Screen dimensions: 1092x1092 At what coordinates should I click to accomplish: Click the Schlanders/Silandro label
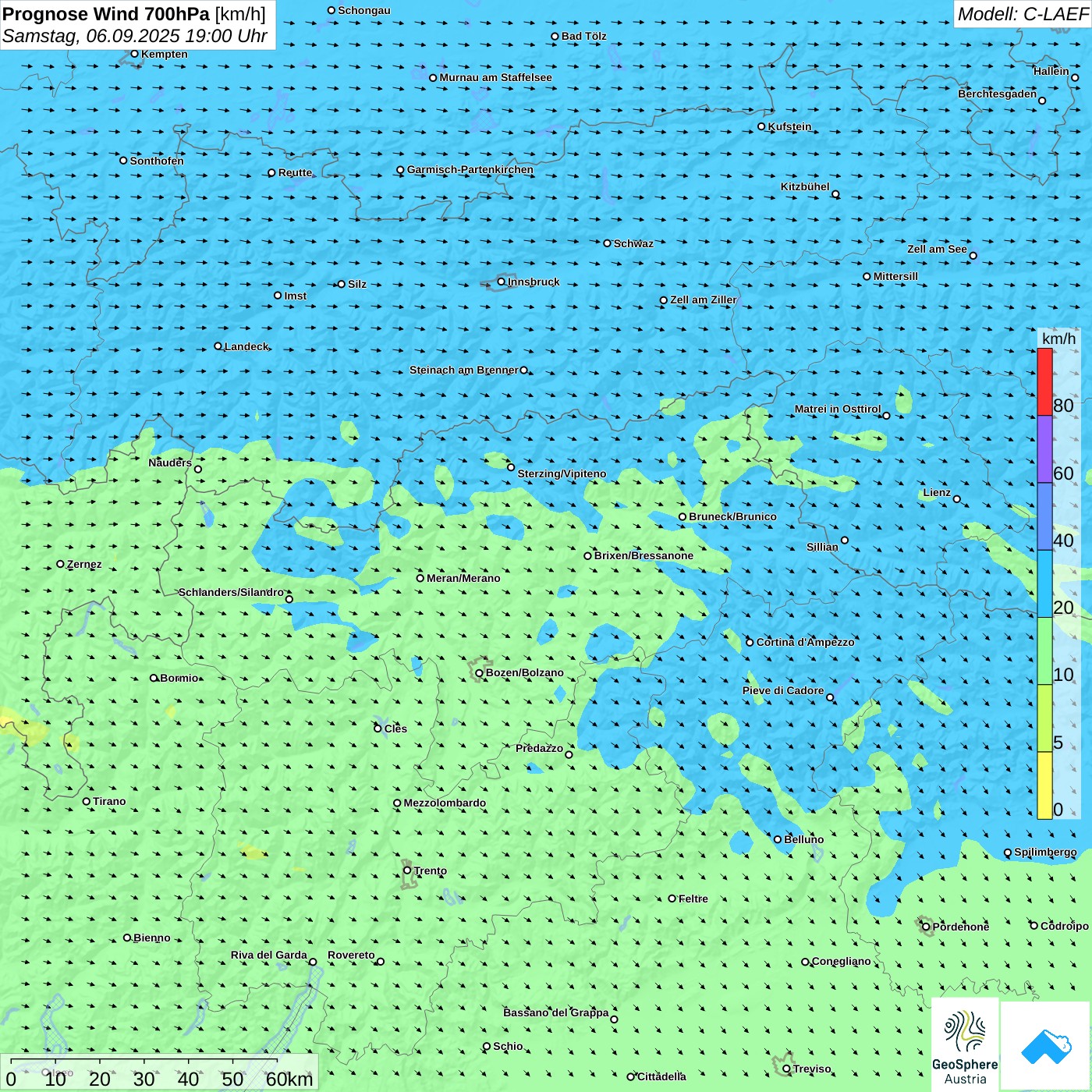point(231,592)
